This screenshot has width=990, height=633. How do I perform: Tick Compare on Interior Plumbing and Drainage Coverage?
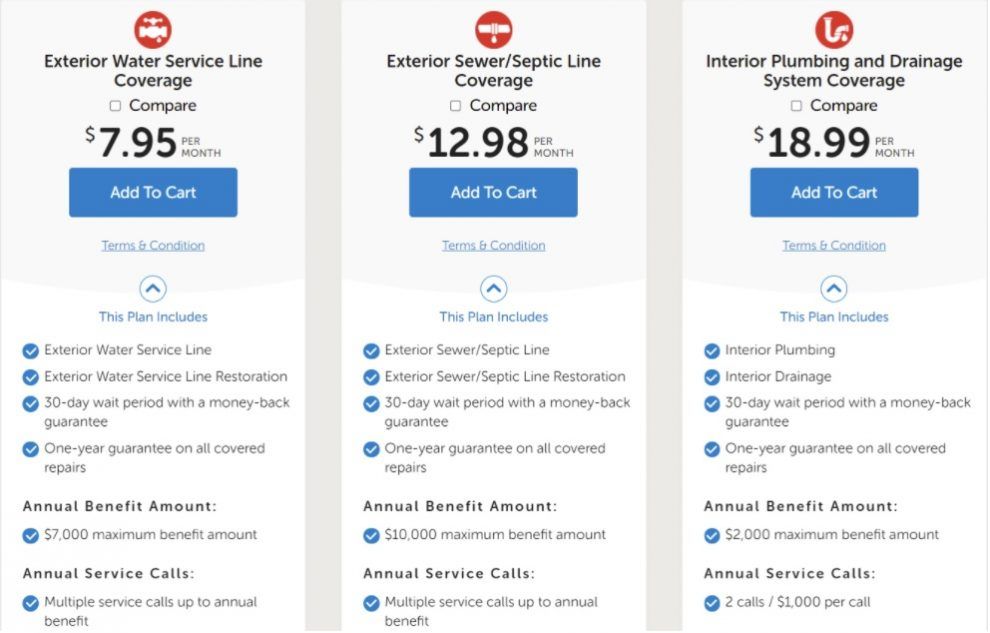[x=796, y=105]
